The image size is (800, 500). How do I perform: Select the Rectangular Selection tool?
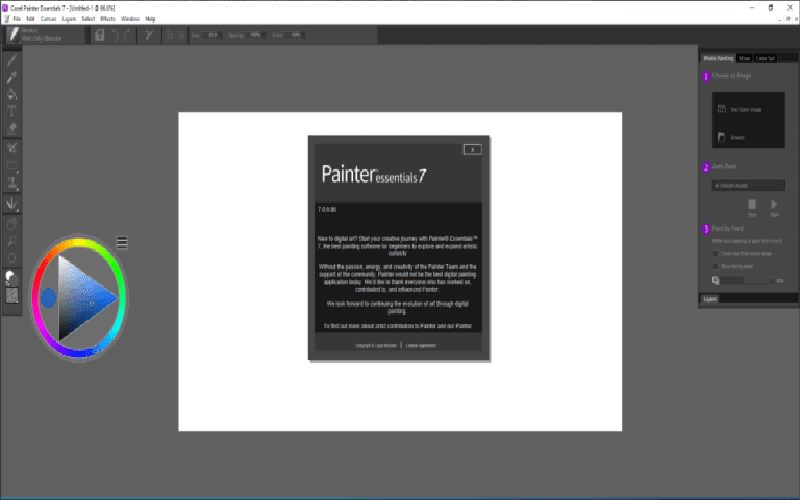click(x=12, y=165)
